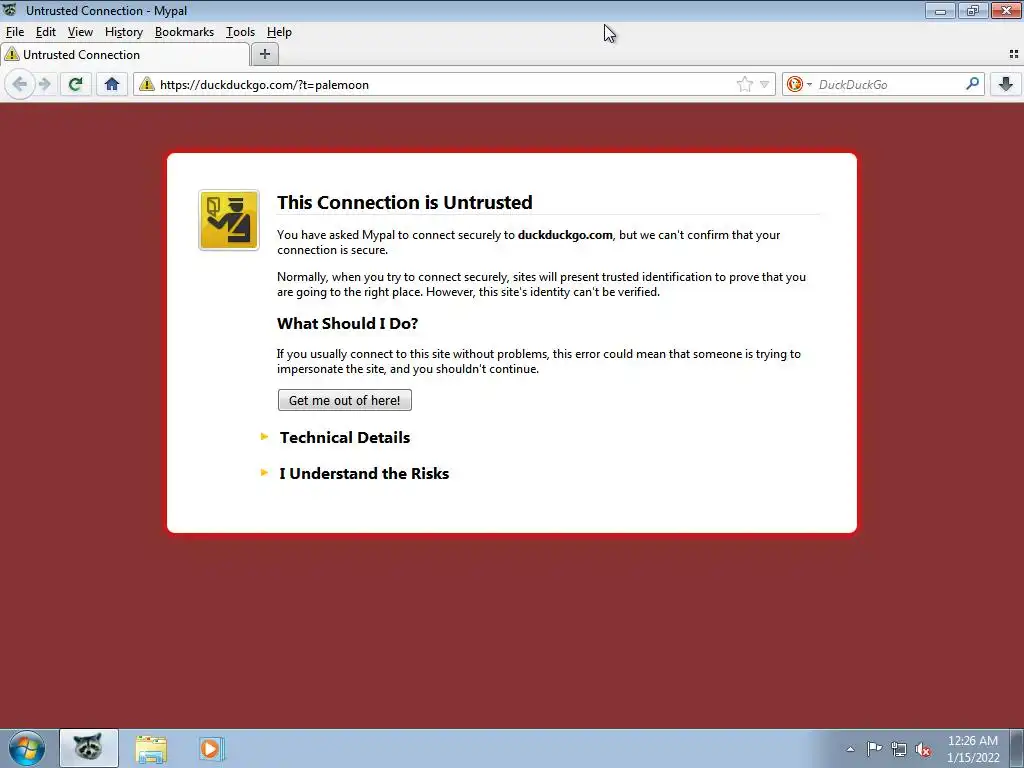
Task: Open the Bookmarks menu
Action: pyautogui.click(x=184, y=32)
